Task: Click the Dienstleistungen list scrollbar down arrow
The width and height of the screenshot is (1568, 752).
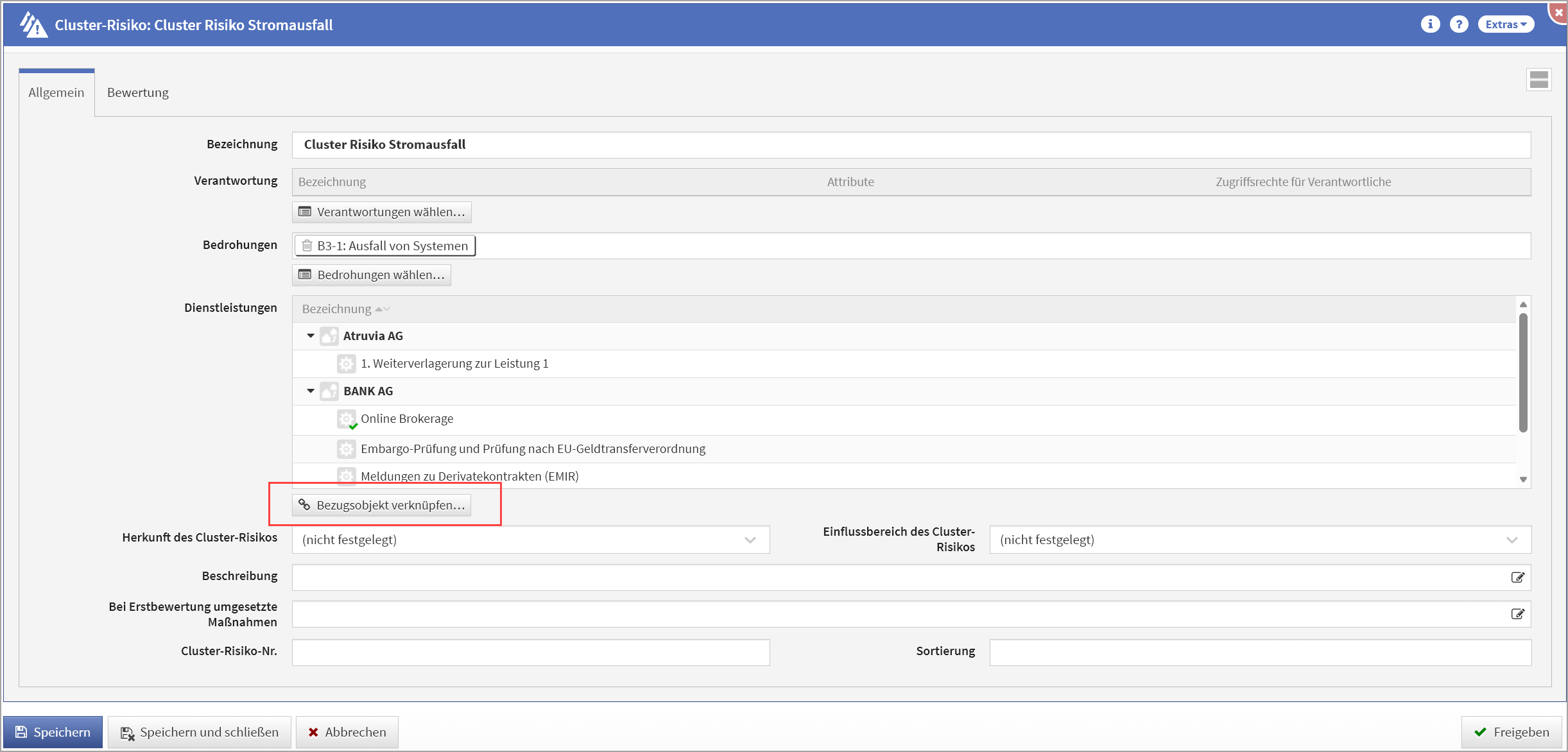Action: (1523, 479)
